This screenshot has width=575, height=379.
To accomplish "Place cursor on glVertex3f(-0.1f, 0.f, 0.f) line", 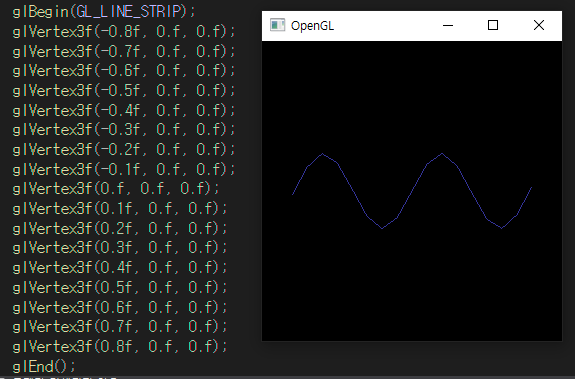I will click(x=124, y=170).
